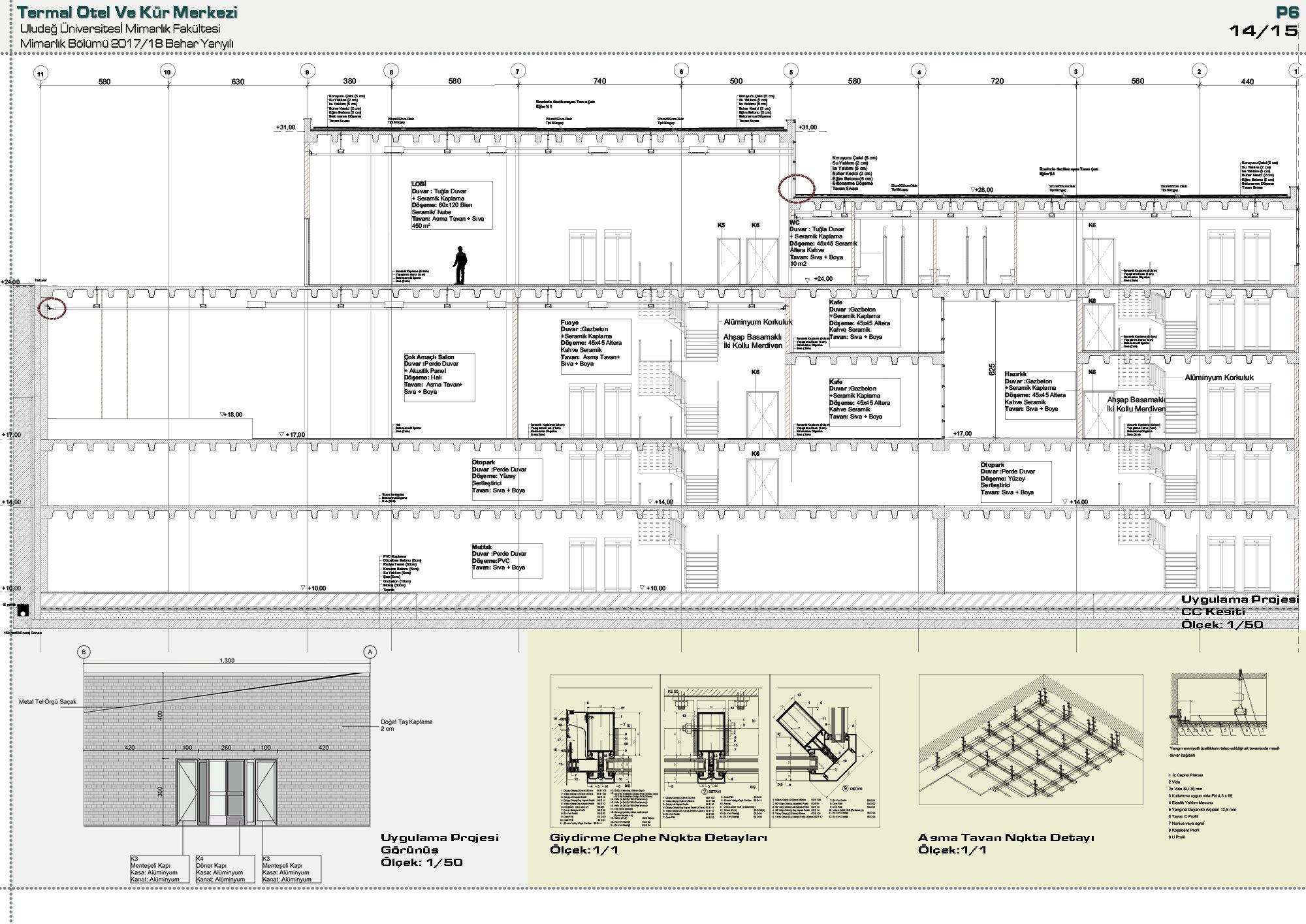This screenshot has height=924, width=1306.
Task: Select the human silhouette figure in lobby
Action: pos(460,265)
